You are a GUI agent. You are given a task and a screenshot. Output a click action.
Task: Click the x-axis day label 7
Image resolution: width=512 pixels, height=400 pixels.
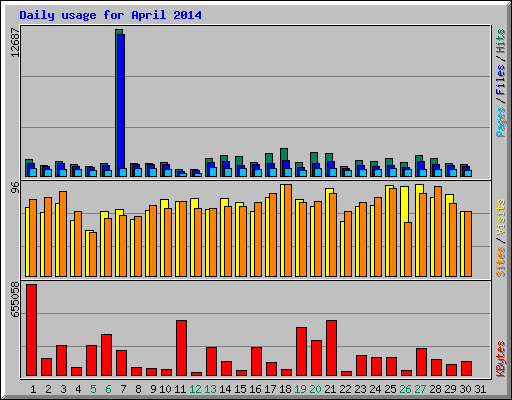pyautogui.click(x=123, y=389)
